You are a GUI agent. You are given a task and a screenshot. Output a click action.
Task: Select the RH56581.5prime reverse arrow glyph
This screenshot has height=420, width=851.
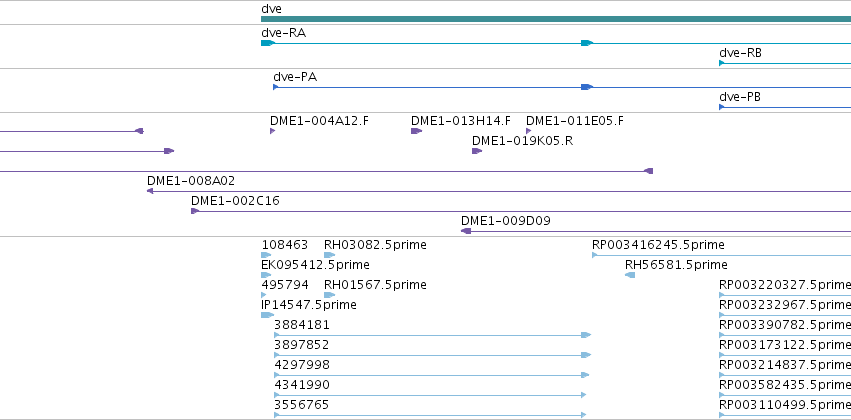(630, 275)
